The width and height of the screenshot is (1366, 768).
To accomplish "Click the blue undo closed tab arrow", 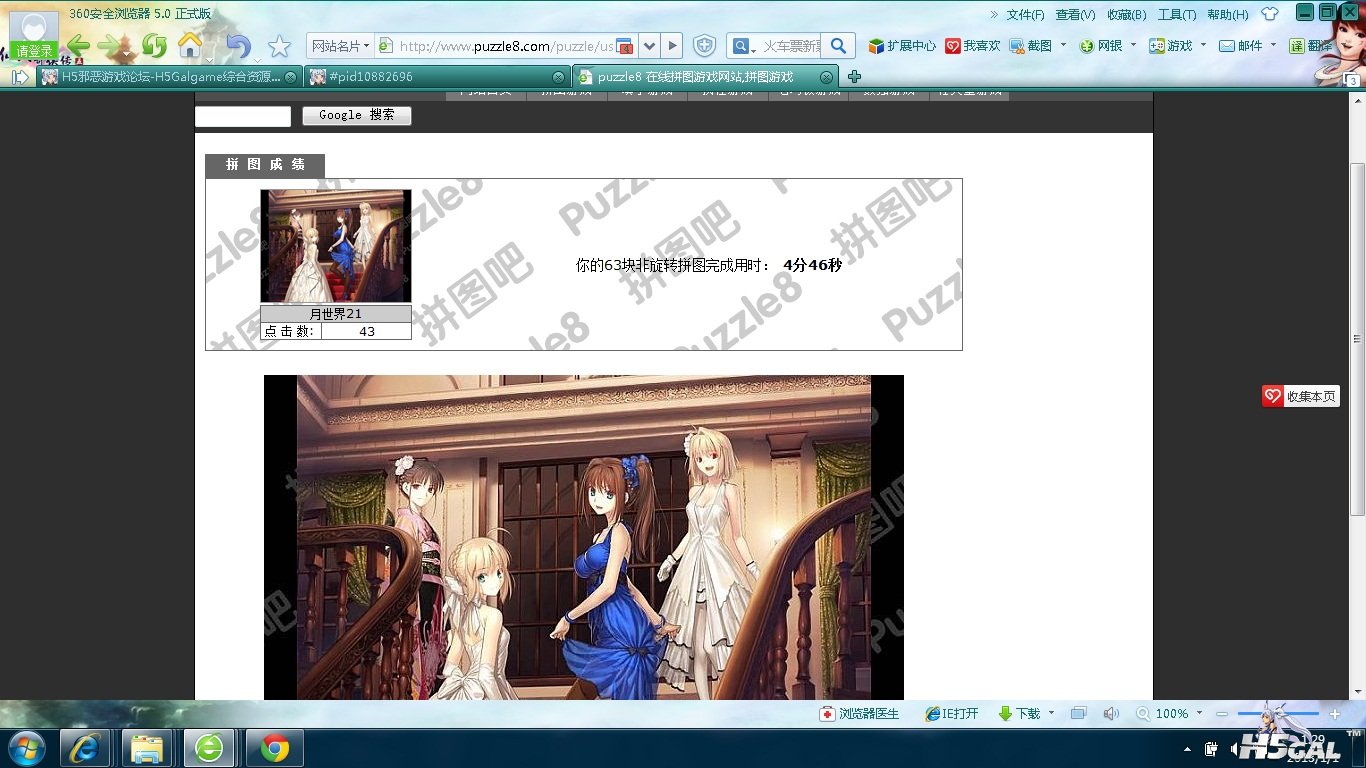I will tap(238, 46).
